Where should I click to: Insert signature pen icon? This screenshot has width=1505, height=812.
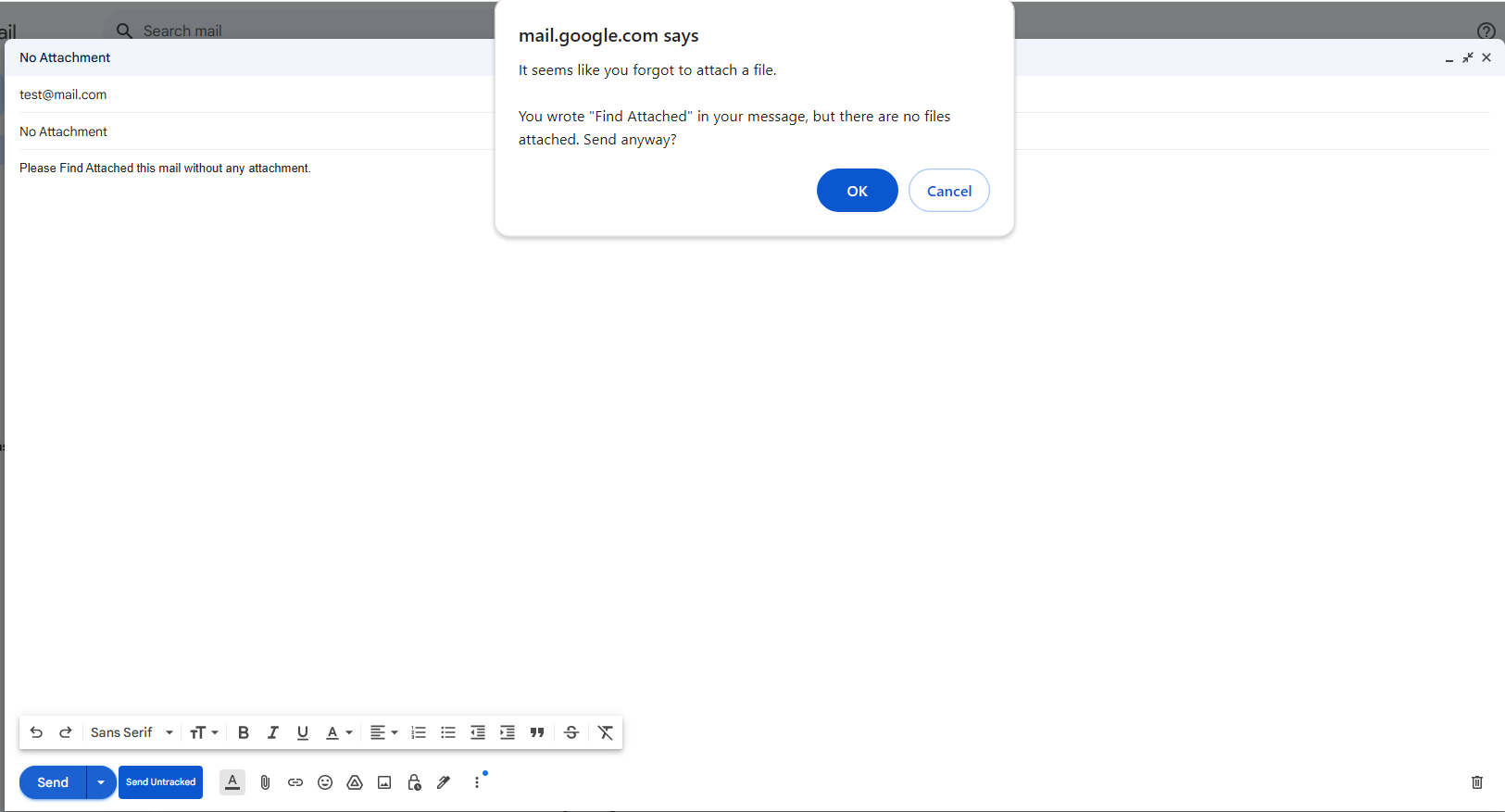click(444, 782)
